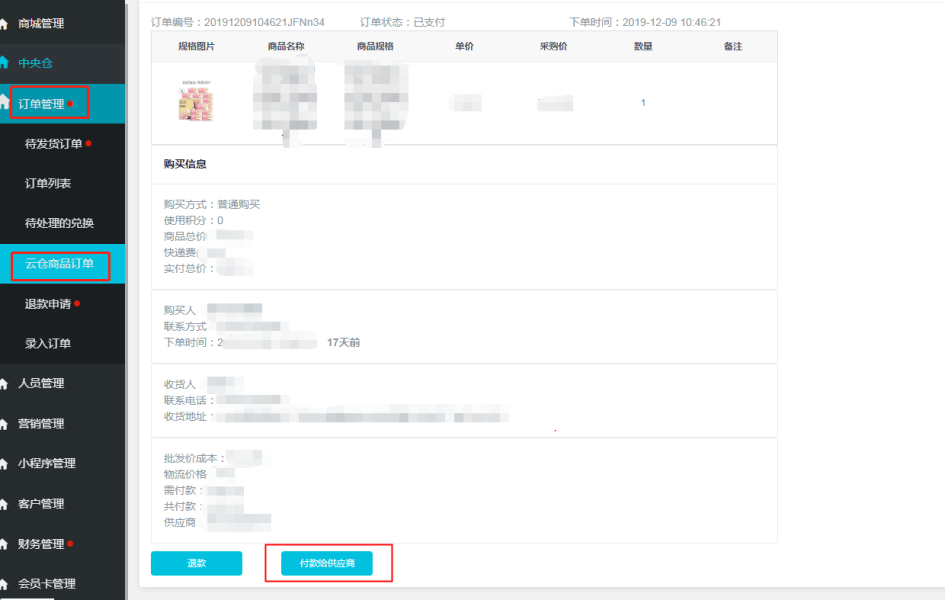Click home icon beside 财务管理
This screenshot has width=945, height=600.
click(x=5, y=545)
